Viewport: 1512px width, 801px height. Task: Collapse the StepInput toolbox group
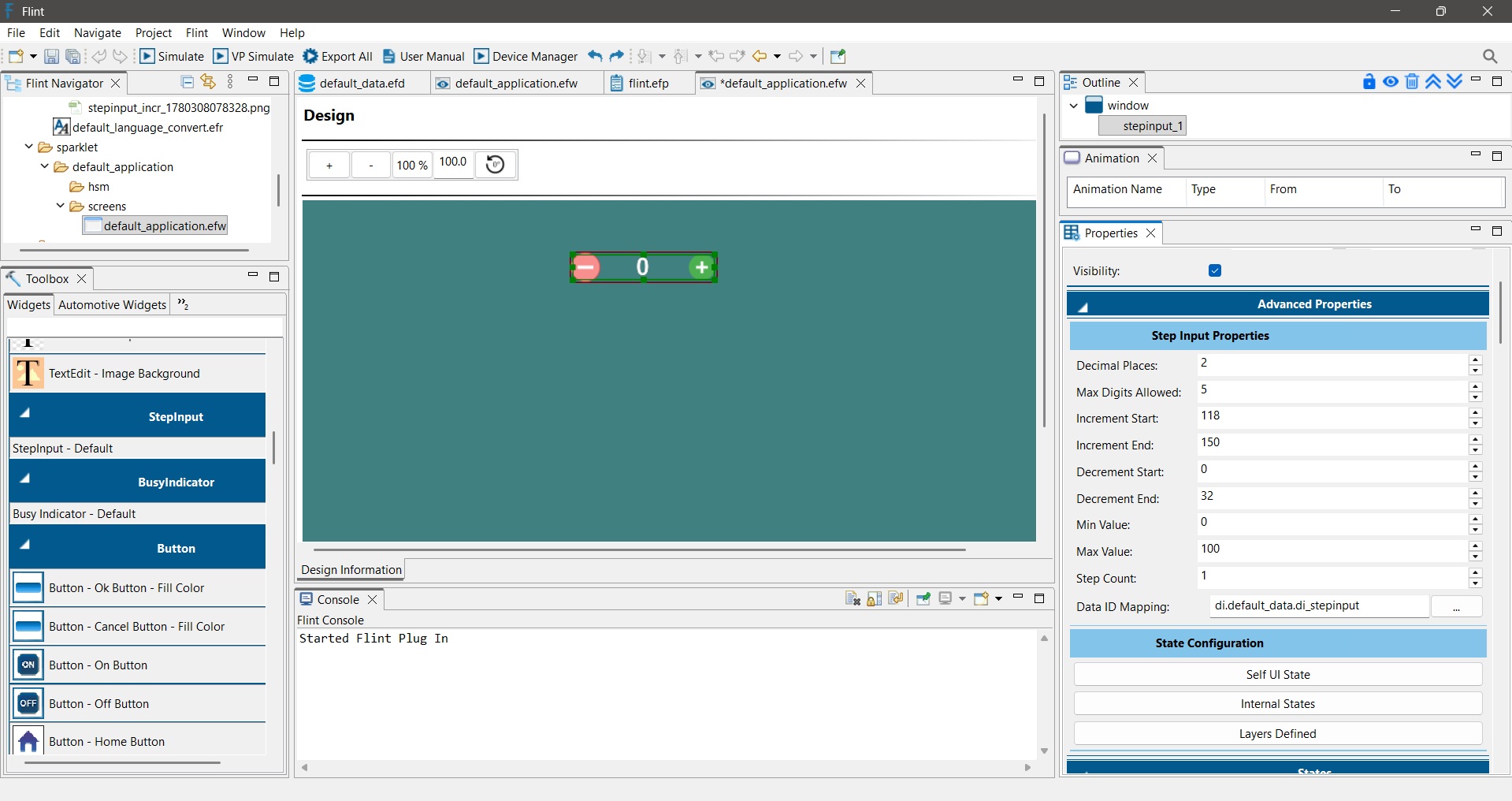[24, 412]
